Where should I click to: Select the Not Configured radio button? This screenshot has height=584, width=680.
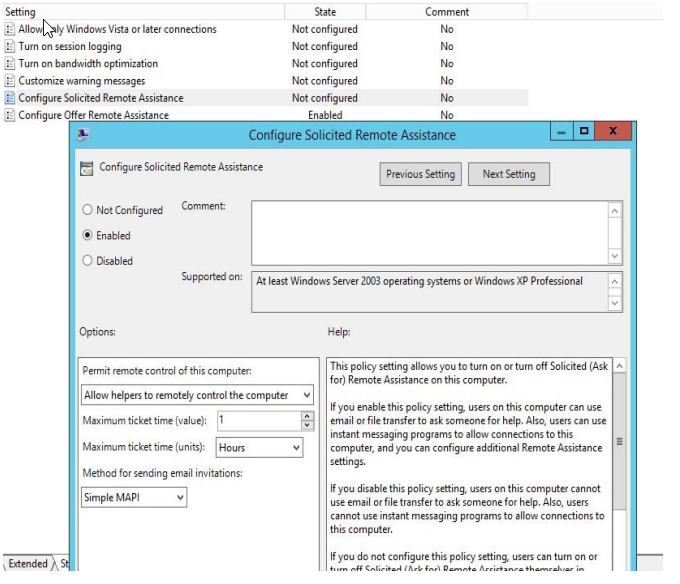(x=88, y=211)
